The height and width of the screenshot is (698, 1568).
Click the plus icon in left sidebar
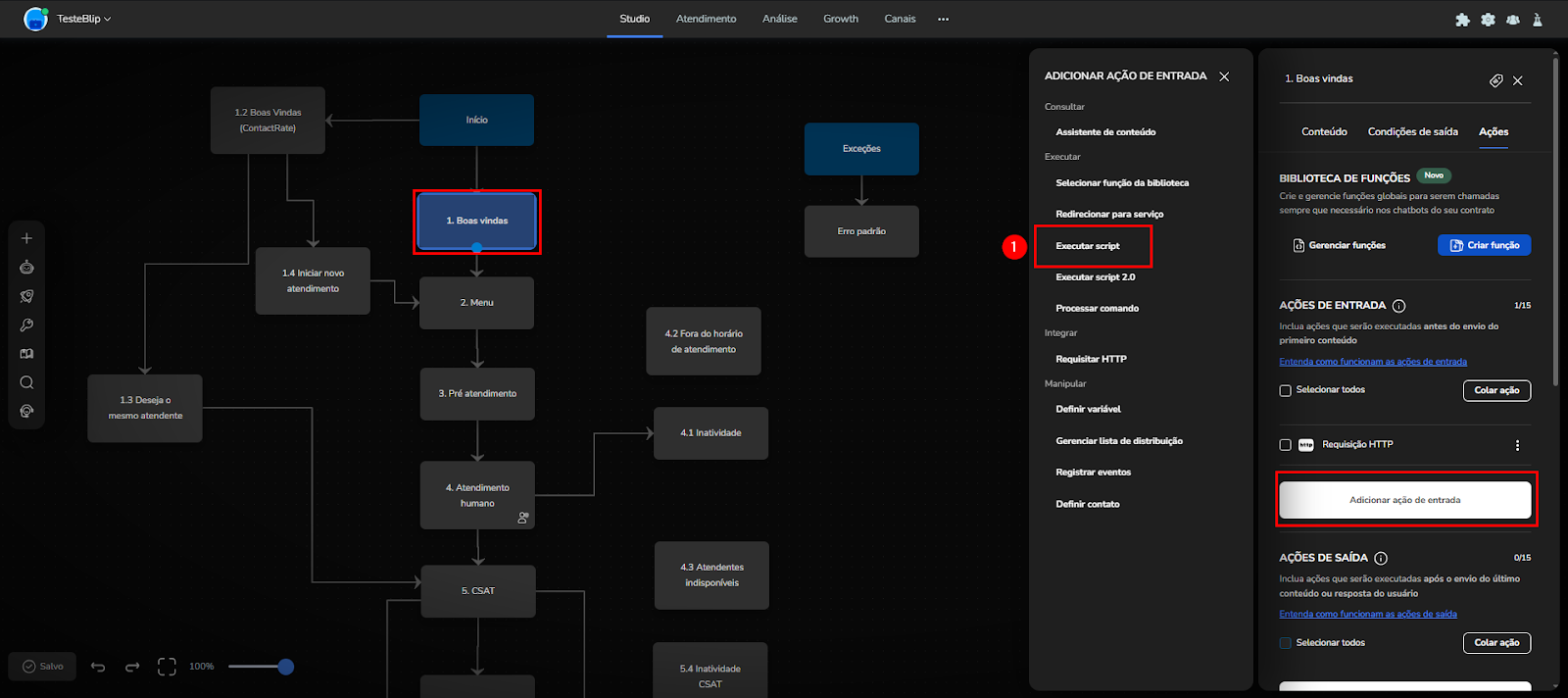26,238
